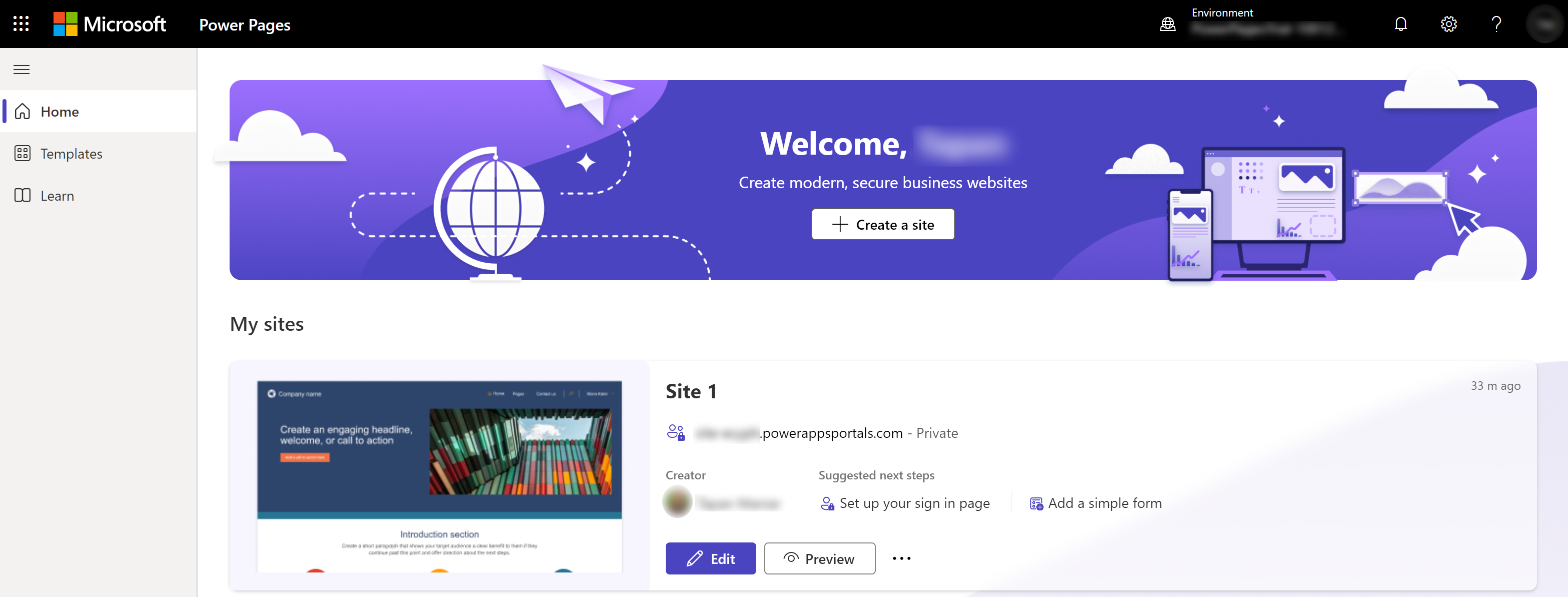Click the Learn sidebar icon

pos(22,195)
